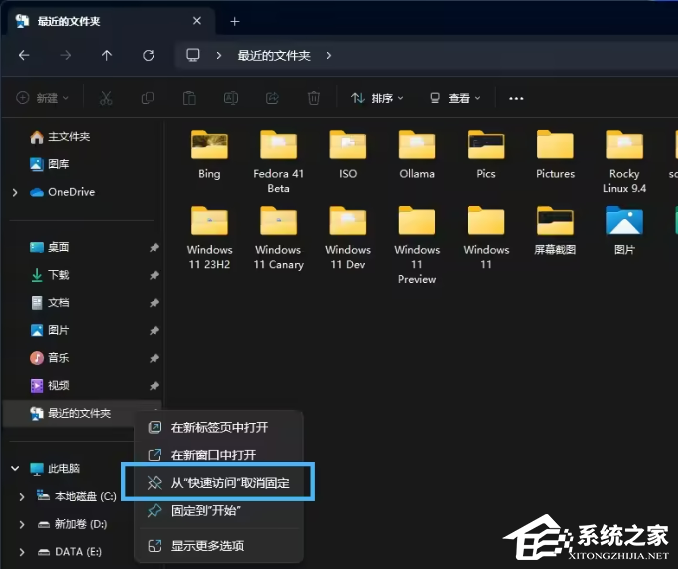The height and width of the screenshot is (569, 678).
Task: Select the Pics folder
Action: point(486,155)
